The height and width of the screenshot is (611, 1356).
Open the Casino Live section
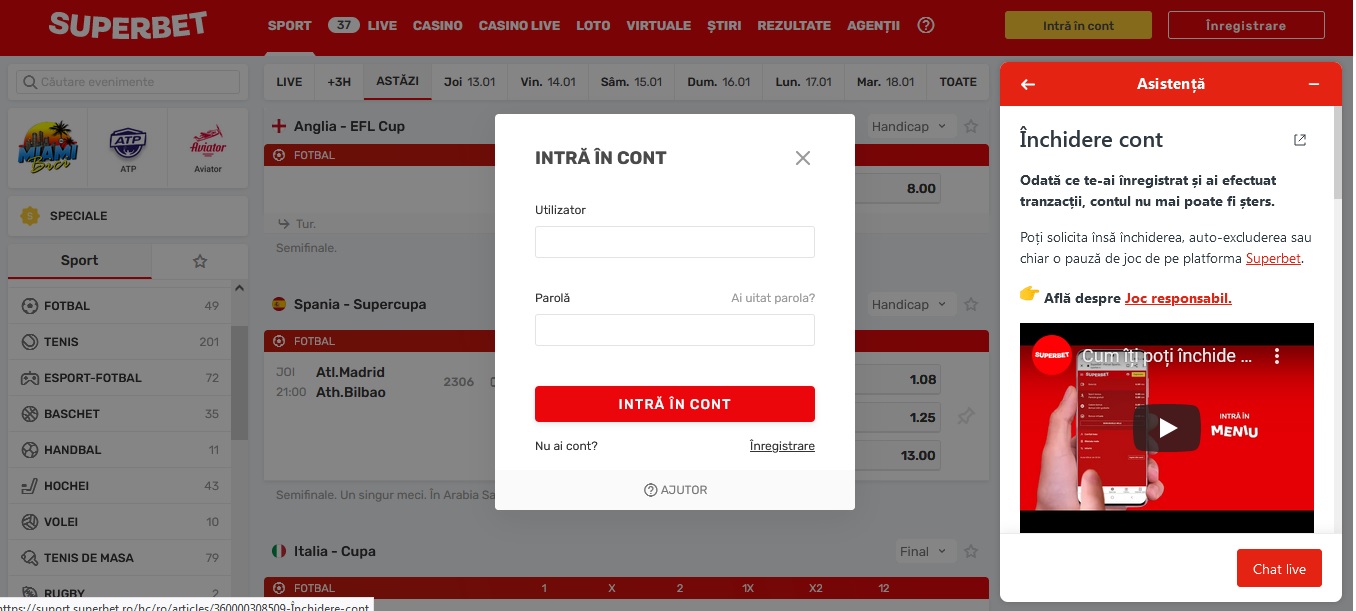pos(519,25)
